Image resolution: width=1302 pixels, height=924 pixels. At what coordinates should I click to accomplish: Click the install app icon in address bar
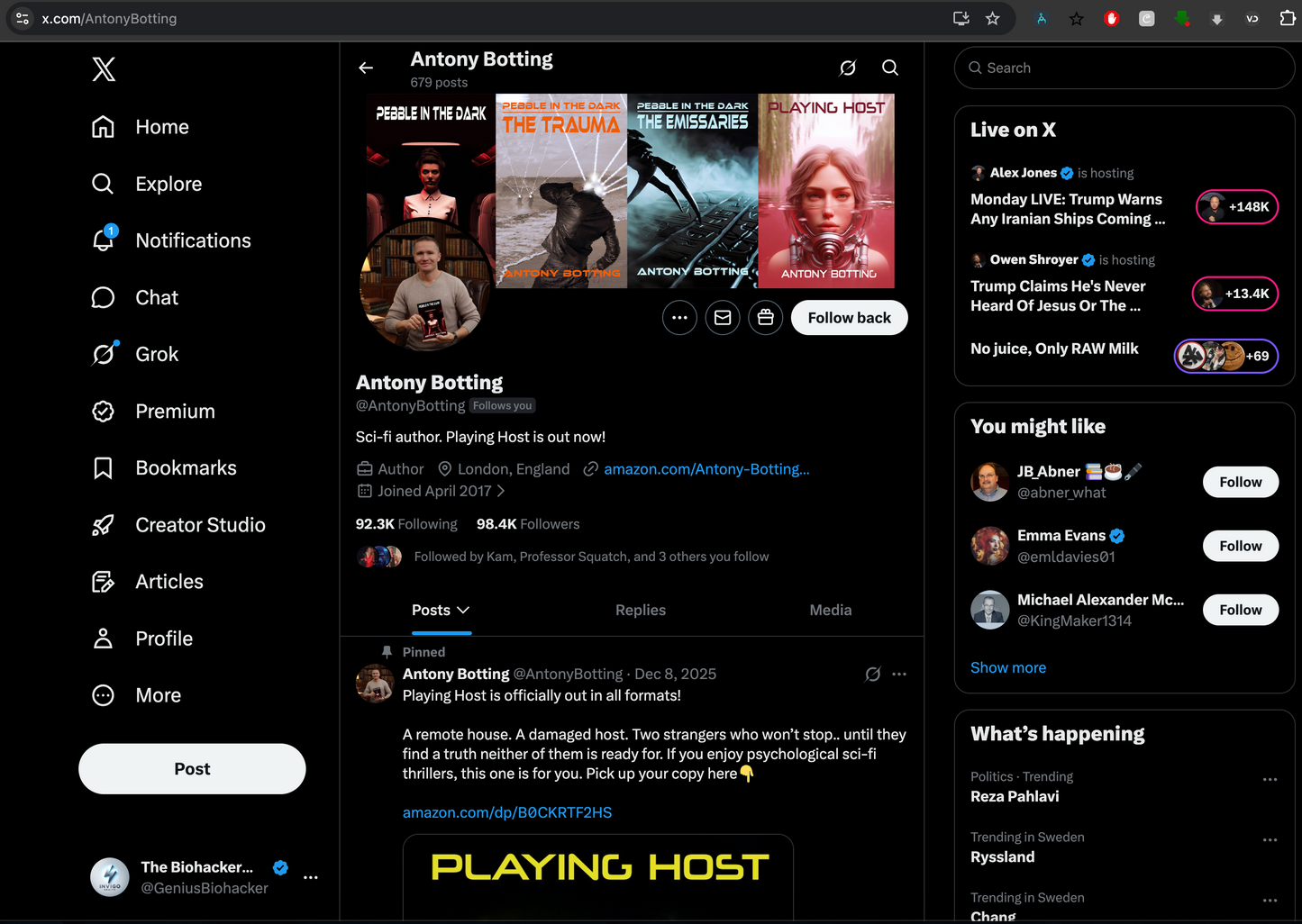pos(961,18)
